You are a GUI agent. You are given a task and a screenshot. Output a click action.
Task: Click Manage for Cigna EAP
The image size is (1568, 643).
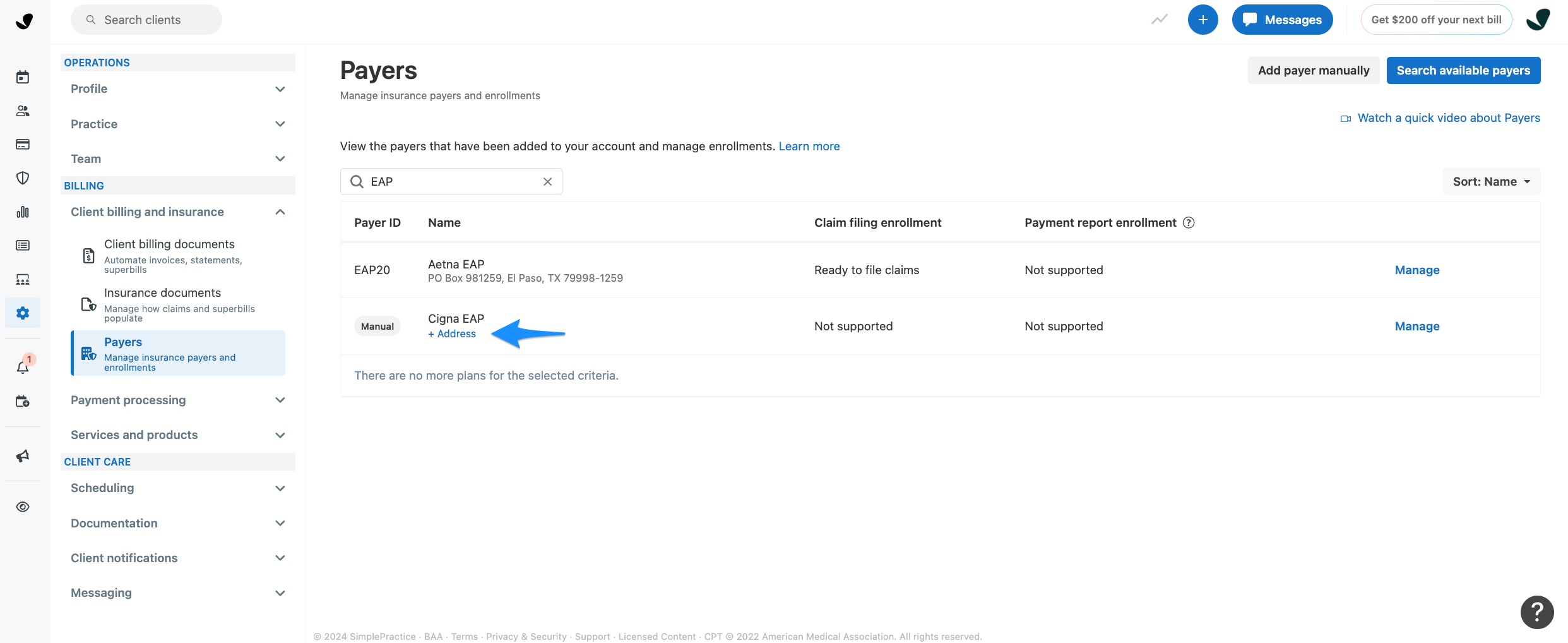click(1417, 326)
